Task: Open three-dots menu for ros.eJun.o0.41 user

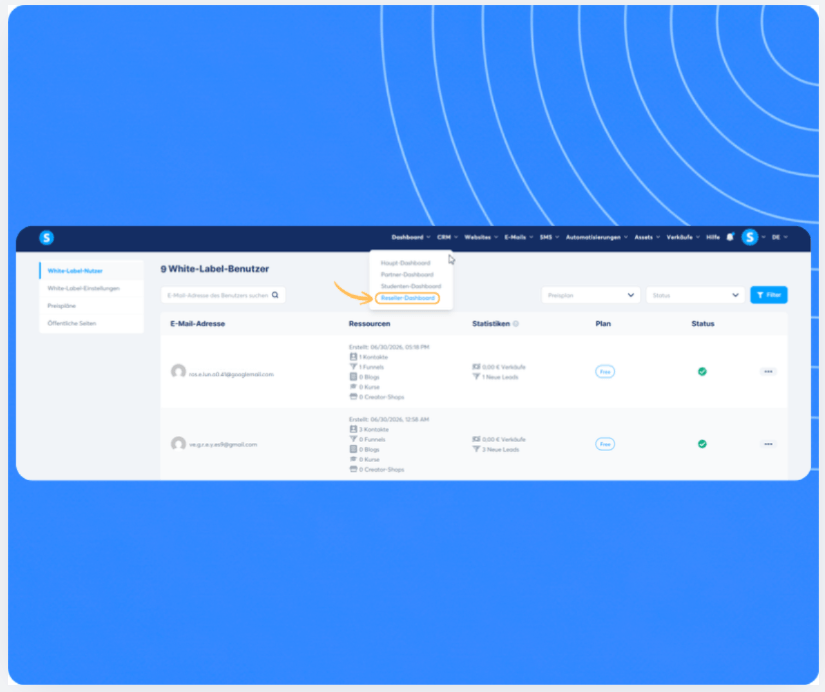Action: coord(768,372)
